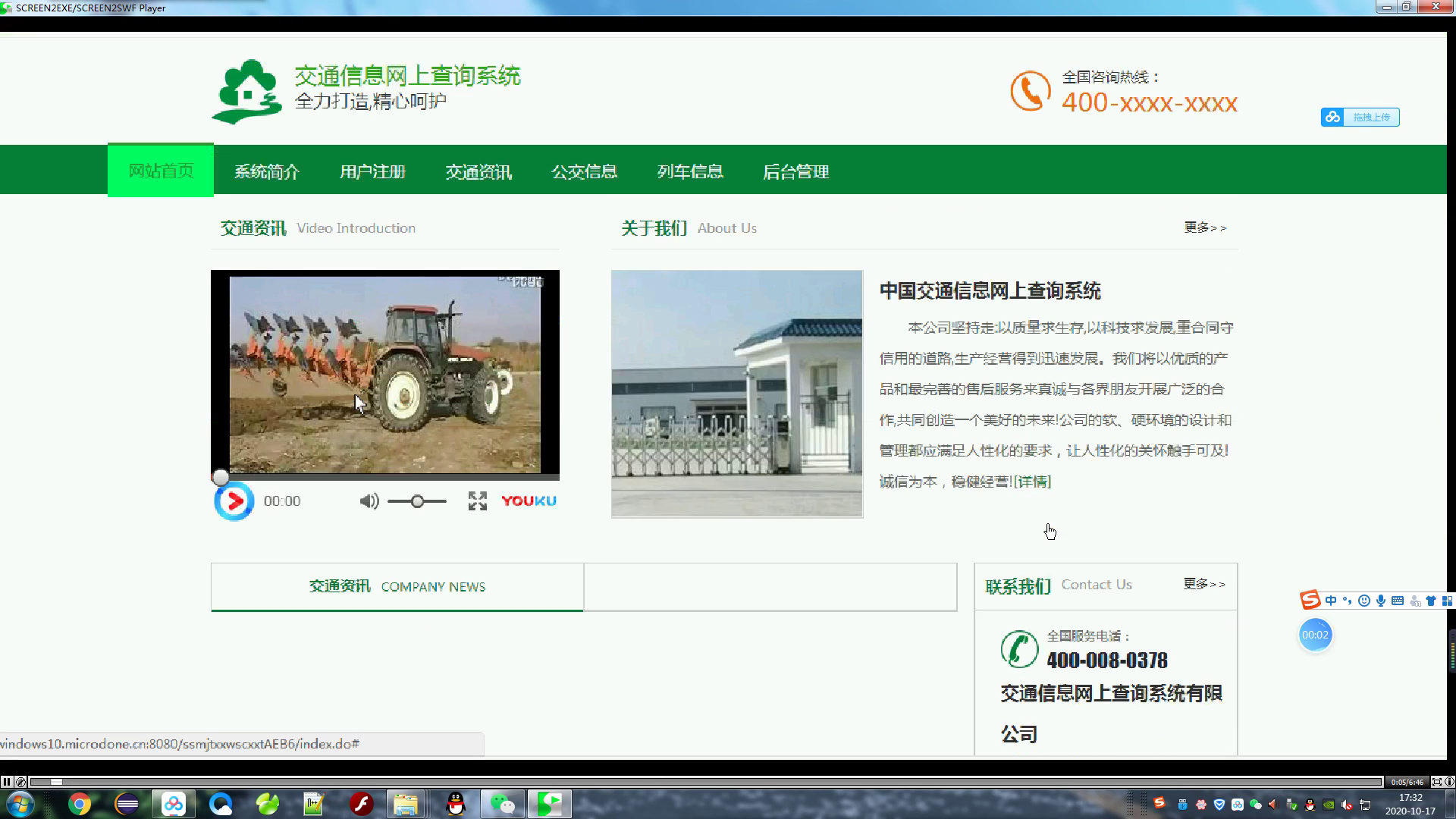
Task: Open the 系统简介 menu item
Action: pos(266,172)
